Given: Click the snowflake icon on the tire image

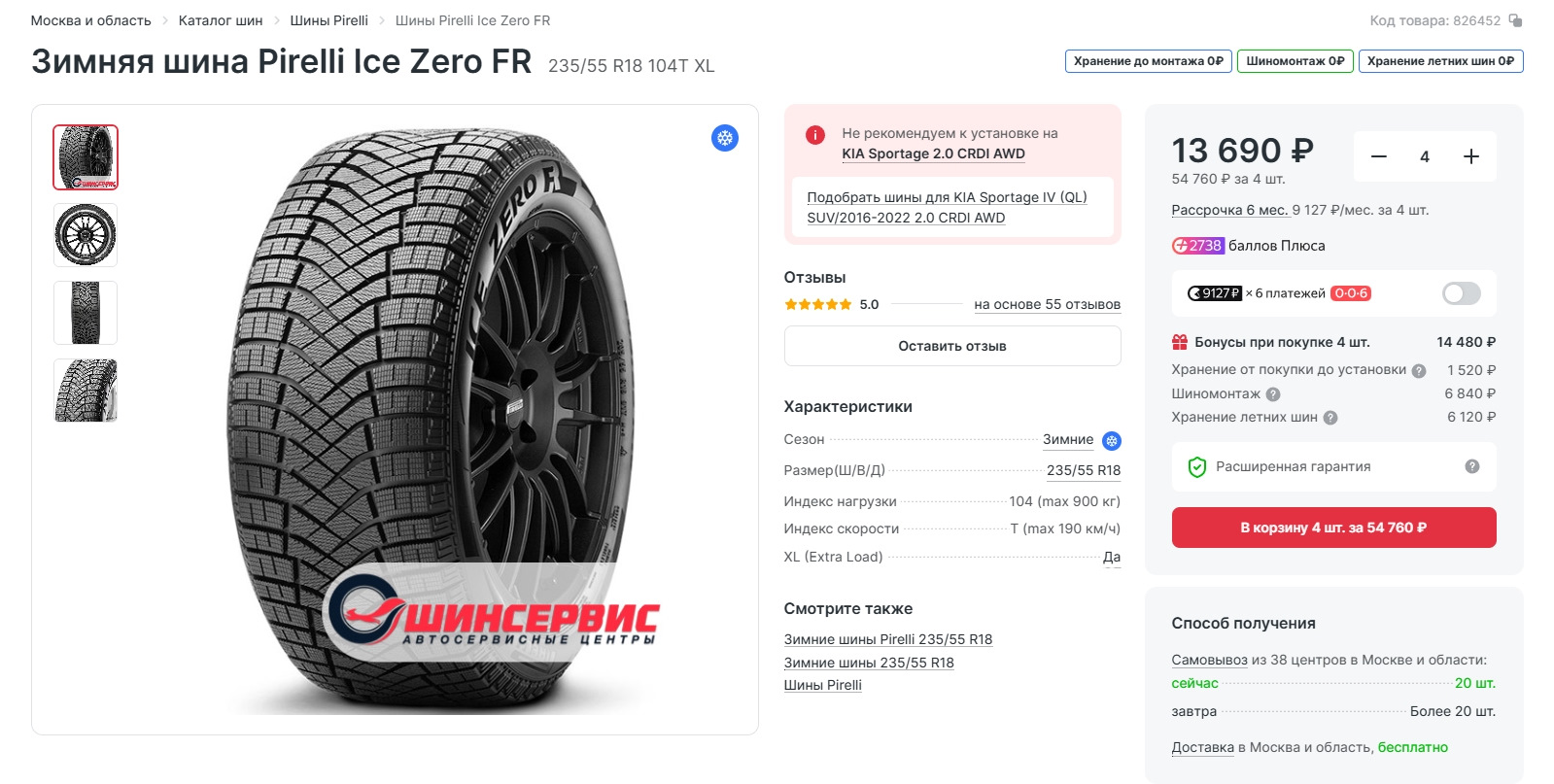Looking at the screenshot, I should click(725, 138).
